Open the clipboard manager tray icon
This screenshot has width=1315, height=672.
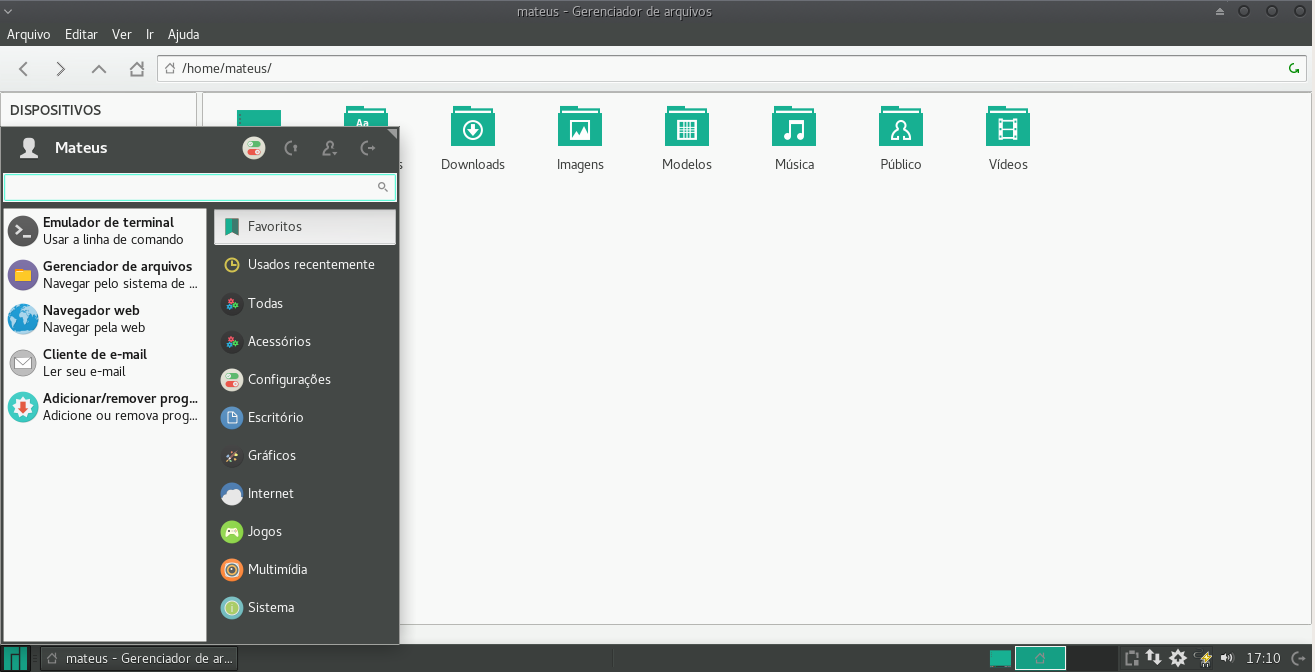tap(1132, 658)
